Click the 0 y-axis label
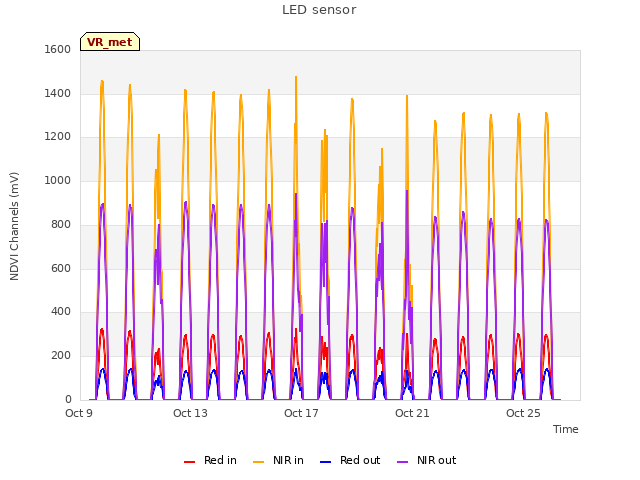 [68, 399]
